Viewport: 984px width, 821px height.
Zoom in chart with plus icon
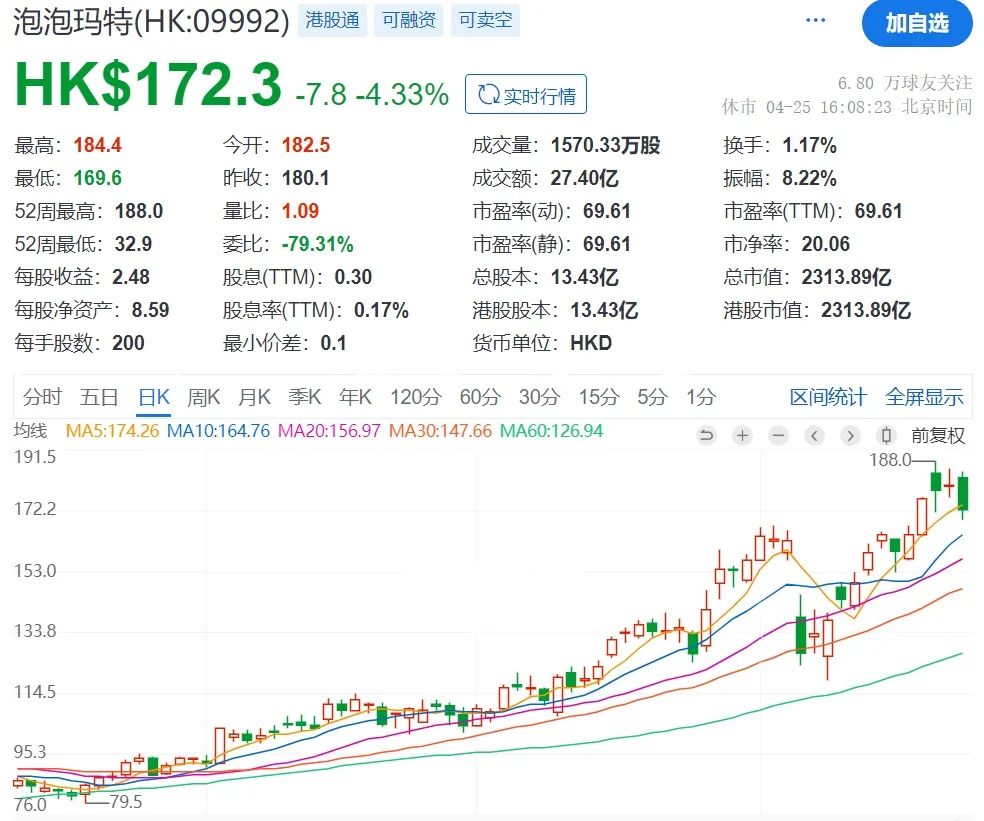(x=742, y=436)
